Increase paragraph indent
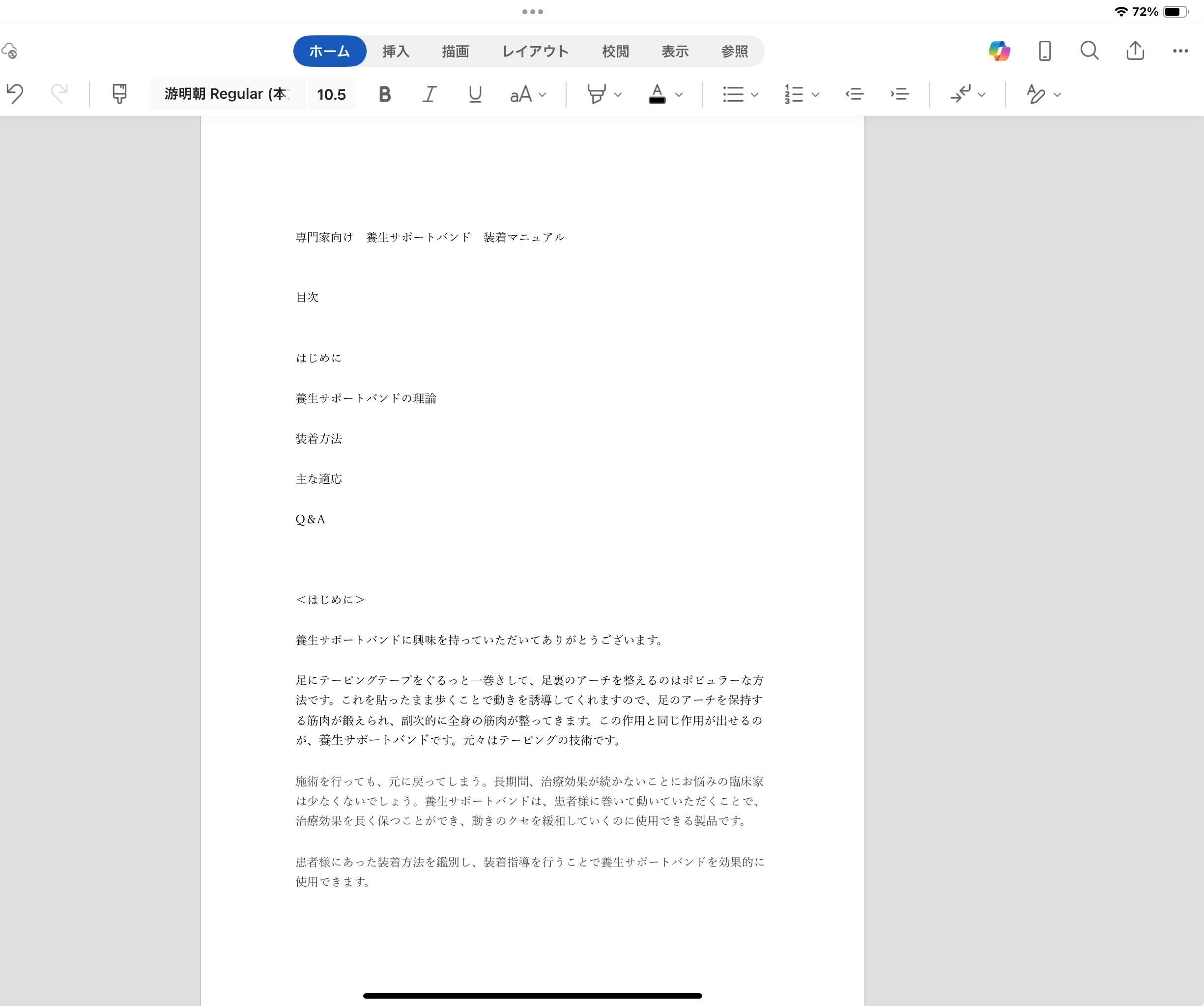Image resolution: width=1204 pixels, height=1006 pixels. (x=899, y=93)
